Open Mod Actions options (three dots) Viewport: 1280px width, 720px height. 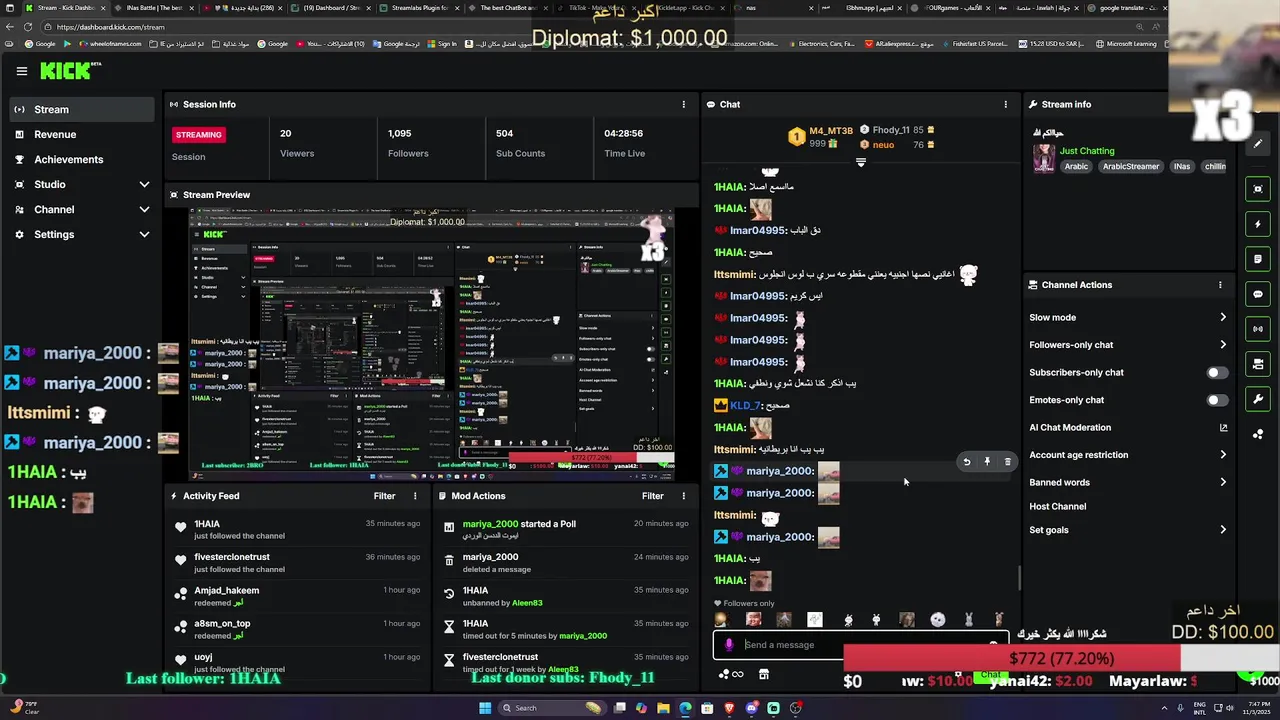pyautogui.click(x=684, y=496)
